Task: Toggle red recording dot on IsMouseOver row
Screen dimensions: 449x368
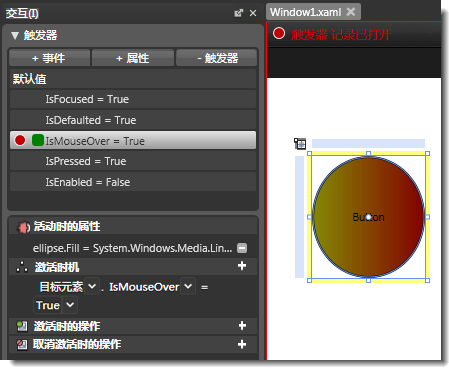Action: tap(20, 140)
